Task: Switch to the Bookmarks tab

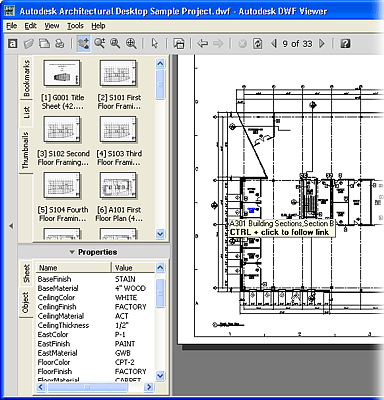Action: pyautogui.click(x=27, y=78)
